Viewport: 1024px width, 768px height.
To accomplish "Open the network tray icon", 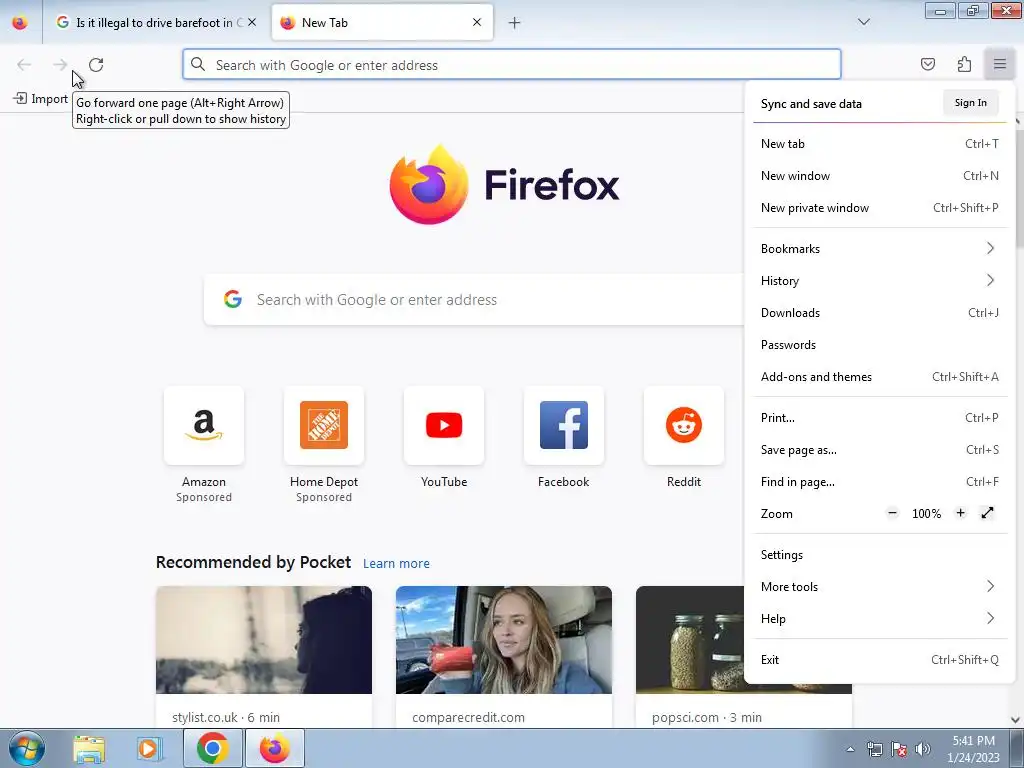I will (874, 749).
